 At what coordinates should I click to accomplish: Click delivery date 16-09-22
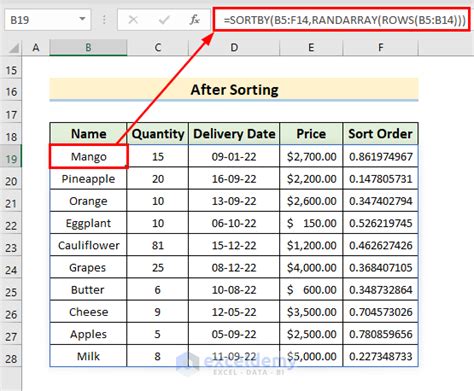pos(234,179)
